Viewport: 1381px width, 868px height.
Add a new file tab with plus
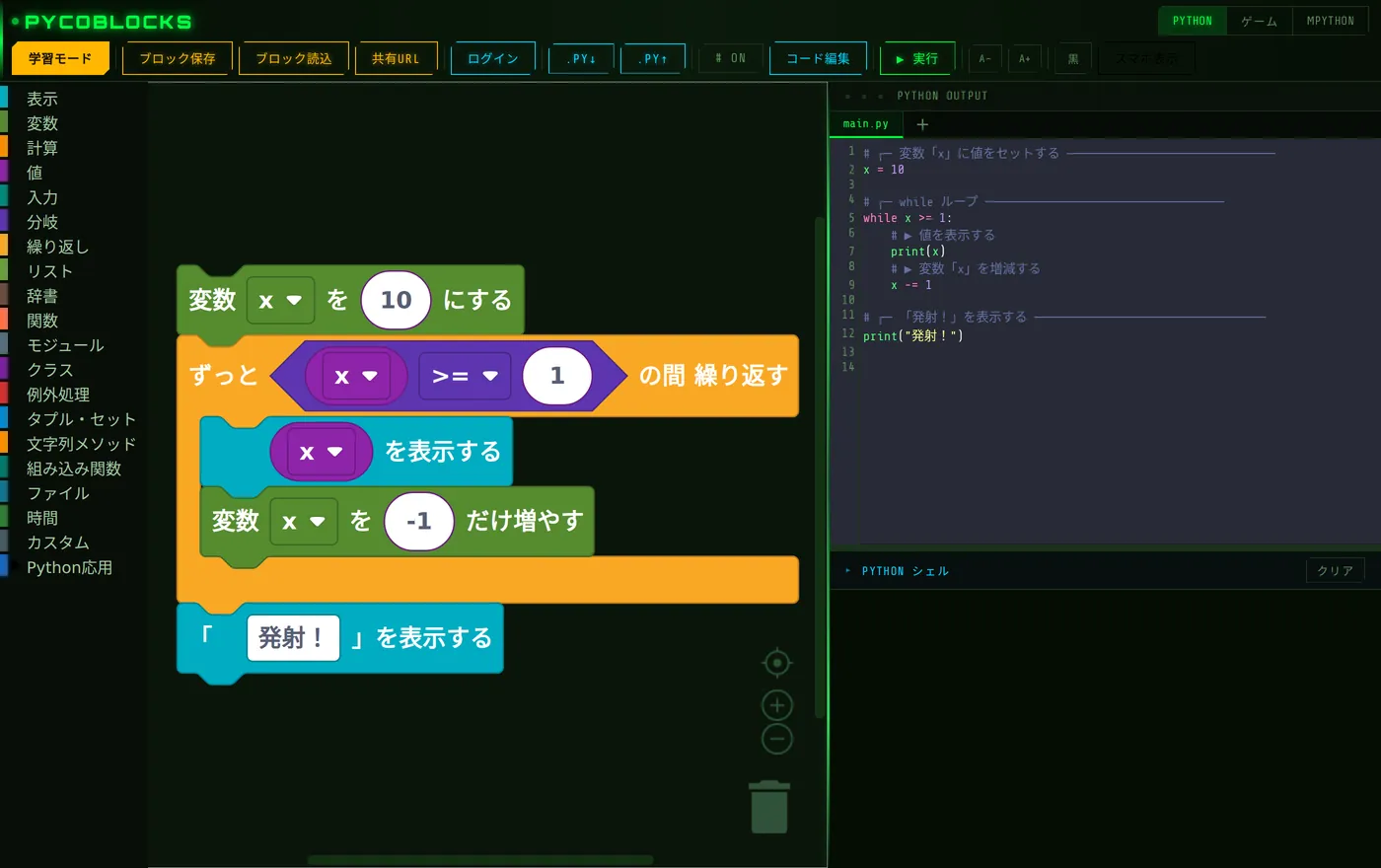(x=922, y=124)
